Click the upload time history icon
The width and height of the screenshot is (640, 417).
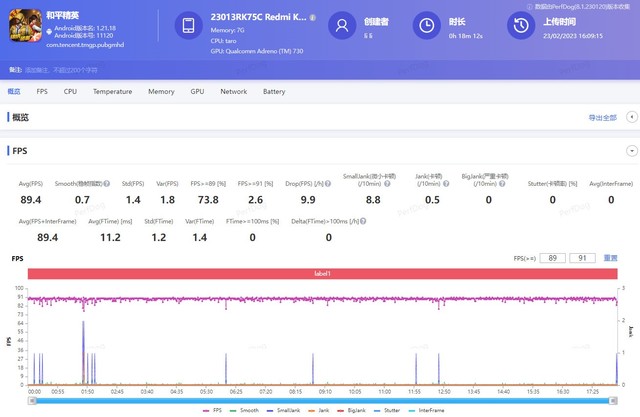point(519,25)
